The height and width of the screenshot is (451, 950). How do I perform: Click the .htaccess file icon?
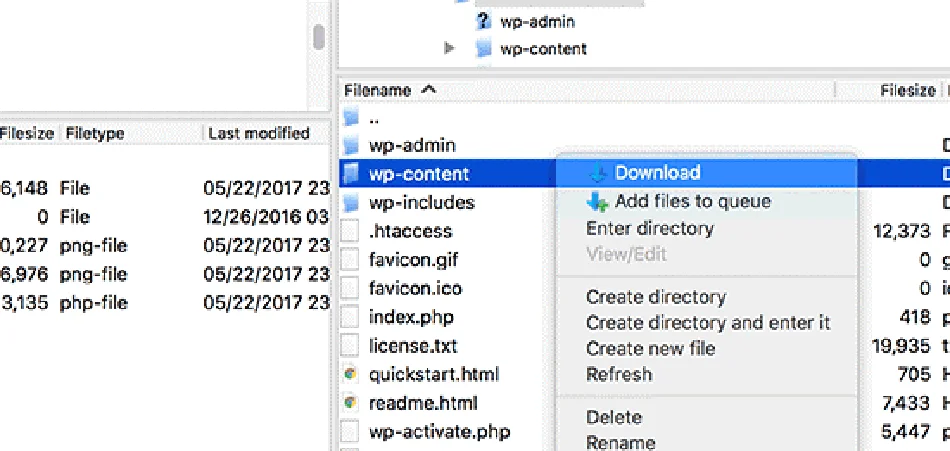tap(350, 231)
